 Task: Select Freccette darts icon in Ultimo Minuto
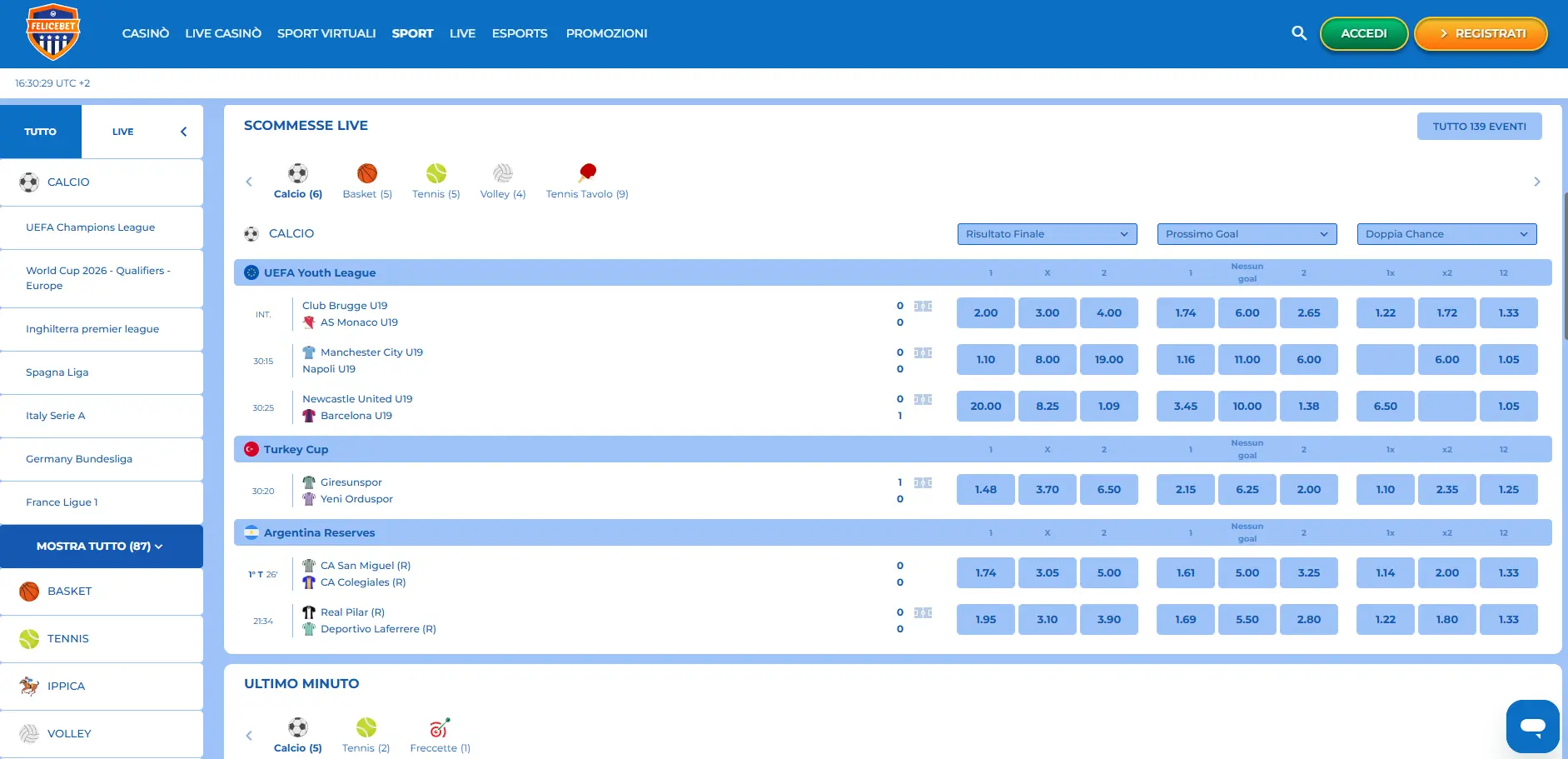coord(440,728)
